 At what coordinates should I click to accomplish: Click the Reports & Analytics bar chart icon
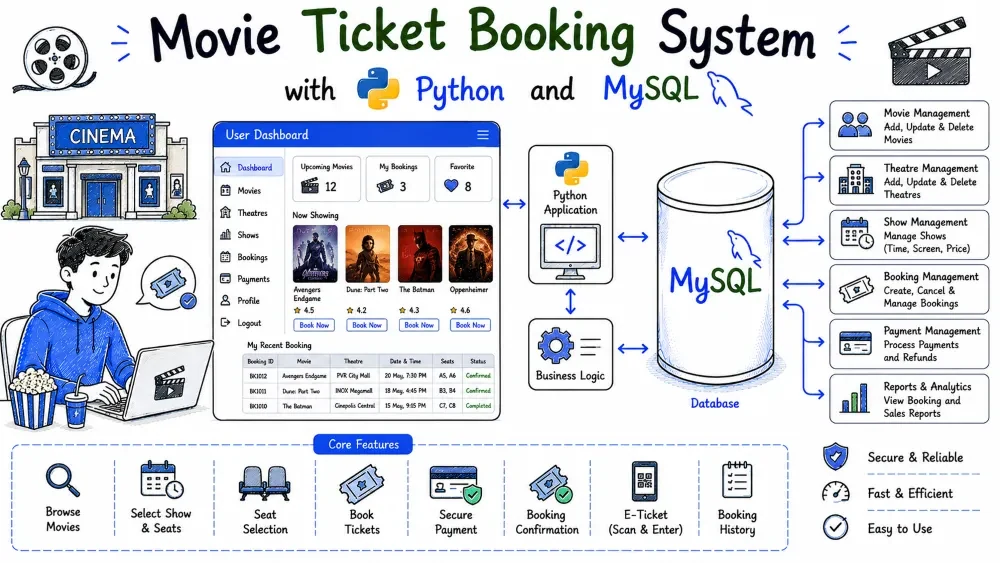point(855,398)
